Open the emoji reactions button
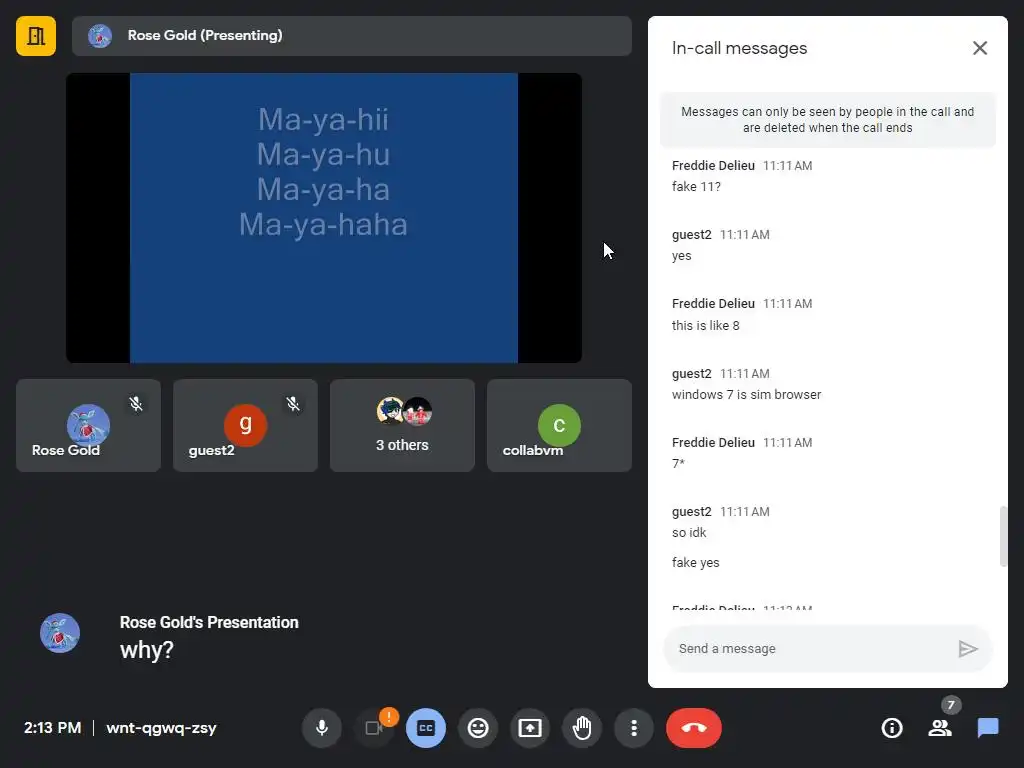Image resolution: width=1024 pixels, height=768 pixels. tap(478, 728)
